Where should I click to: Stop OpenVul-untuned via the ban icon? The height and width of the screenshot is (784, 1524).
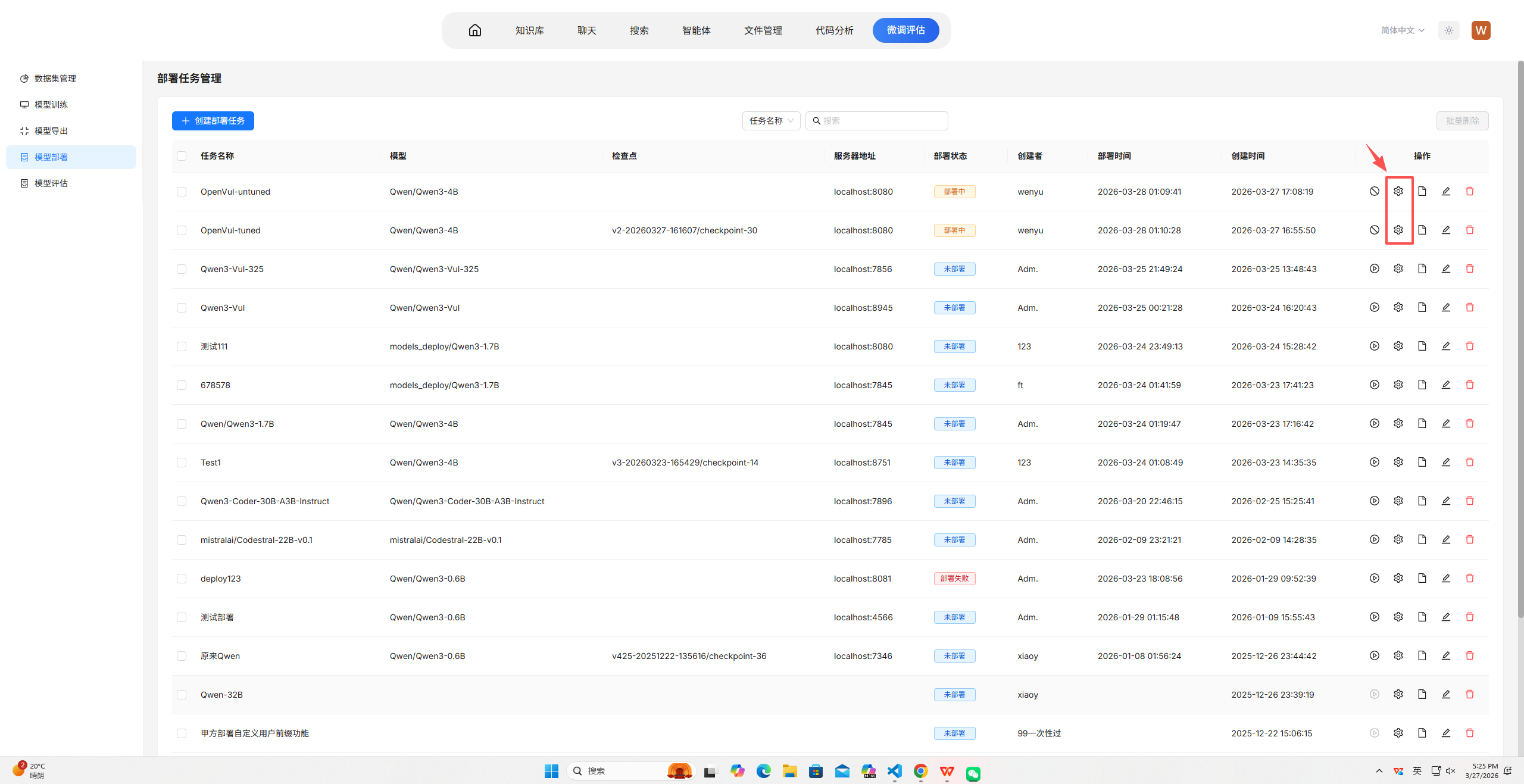1374,191
